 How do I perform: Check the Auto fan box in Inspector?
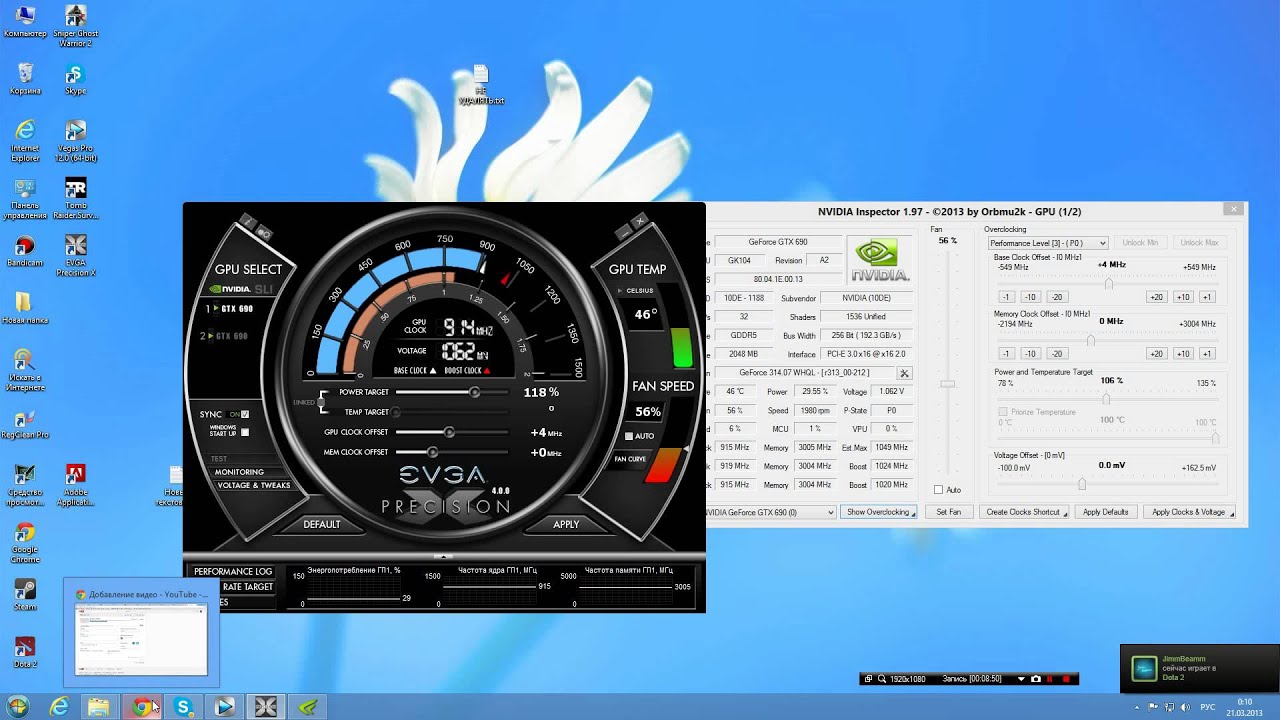coord(938,490)
